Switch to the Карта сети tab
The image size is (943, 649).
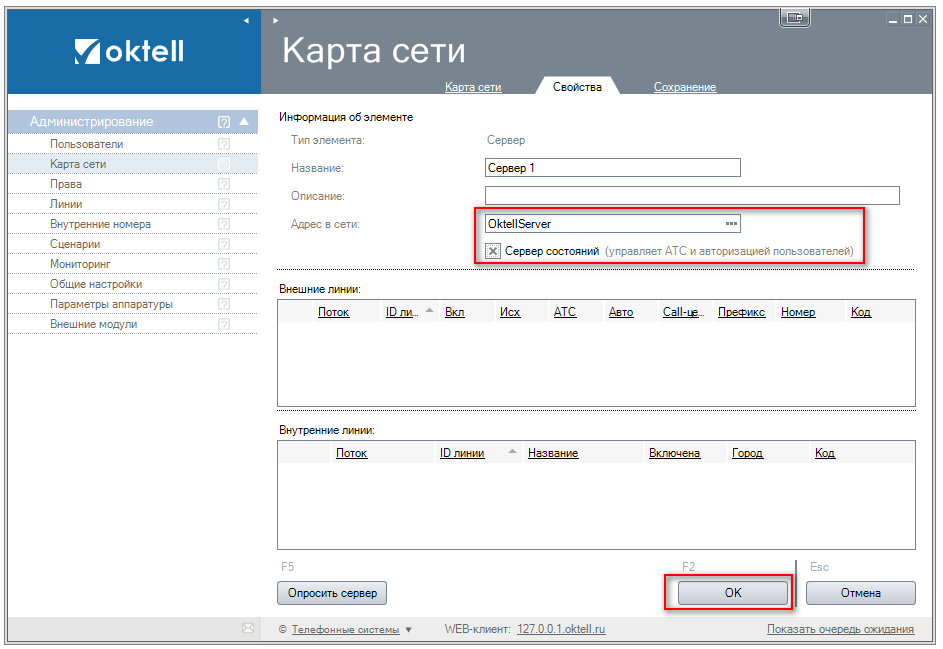click(473, 87)
